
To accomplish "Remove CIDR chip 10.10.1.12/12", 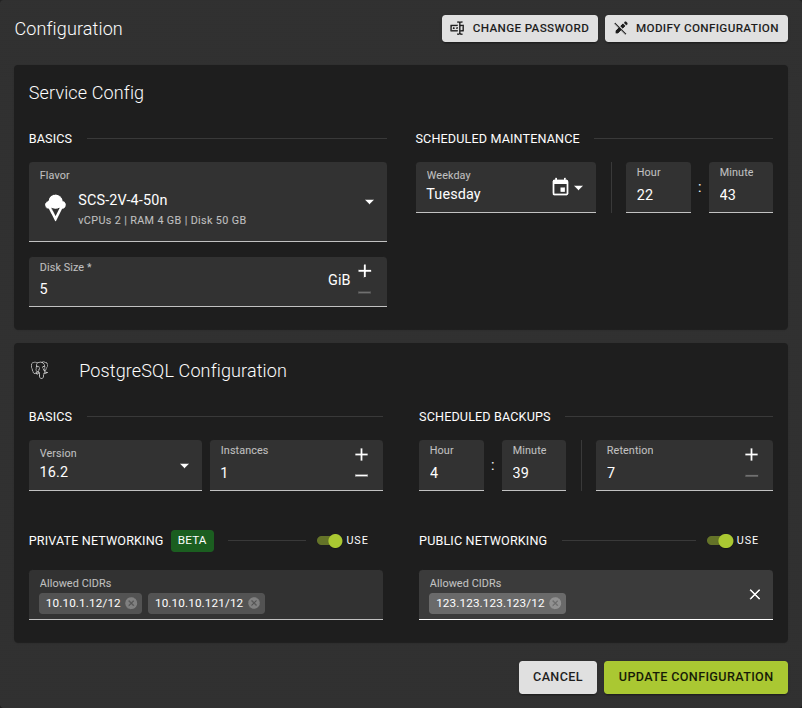I will 131,603.
